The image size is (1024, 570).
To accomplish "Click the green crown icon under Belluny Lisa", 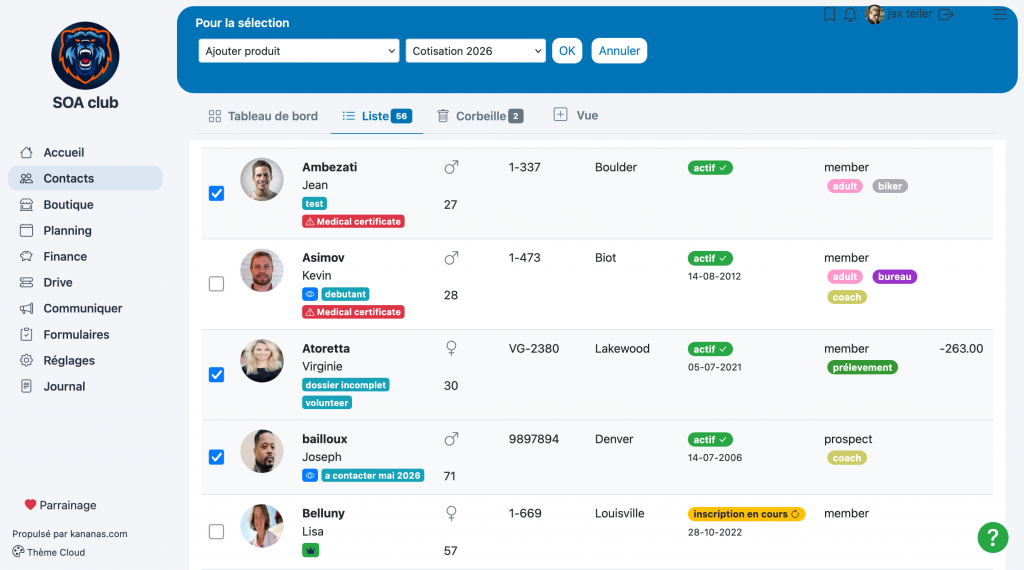I will tap(311, 550).
